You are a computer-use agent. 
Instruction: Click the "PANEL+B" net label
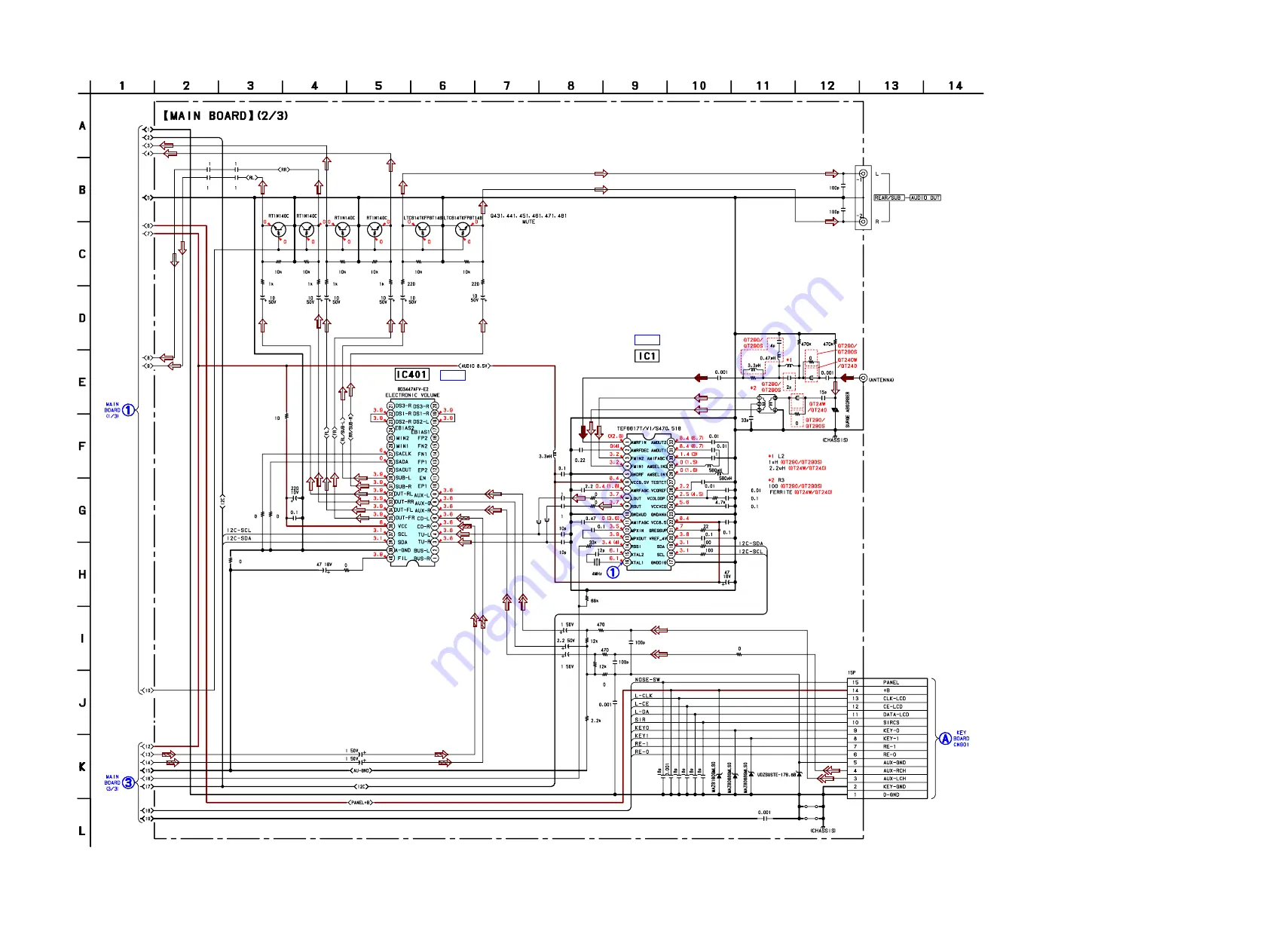coord(362,803)
